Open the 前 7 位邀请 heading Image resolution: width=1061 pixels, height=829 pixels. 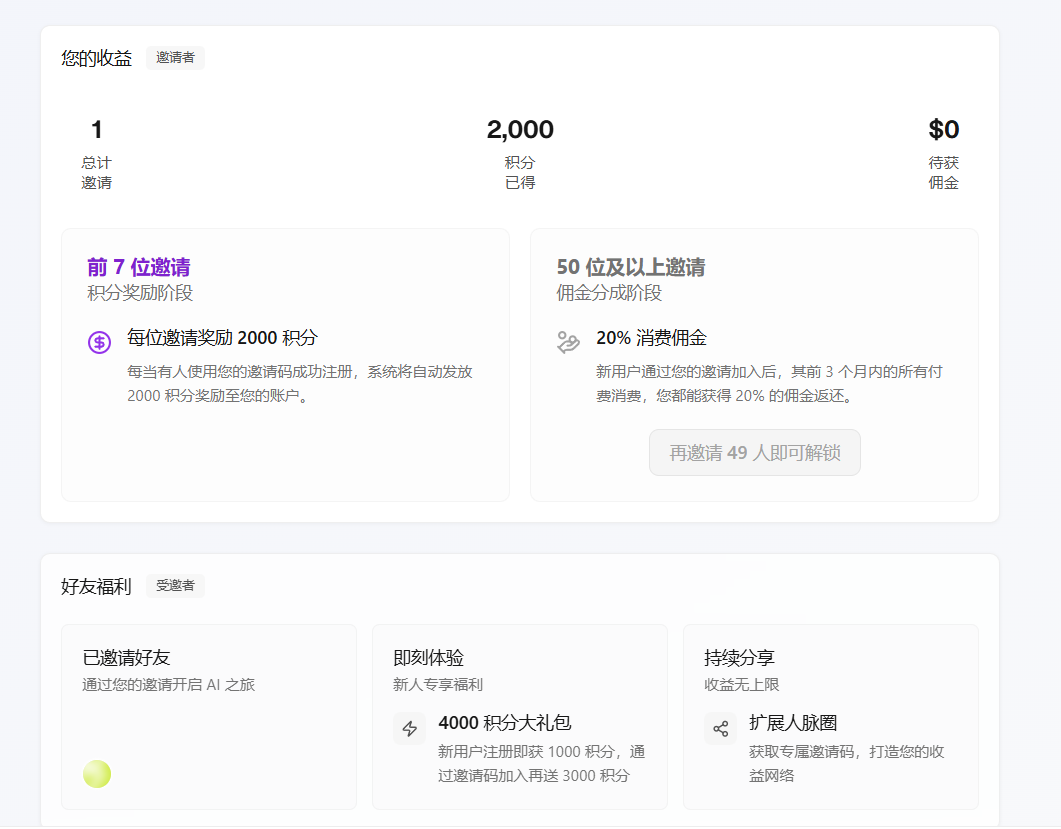(138, 268)
